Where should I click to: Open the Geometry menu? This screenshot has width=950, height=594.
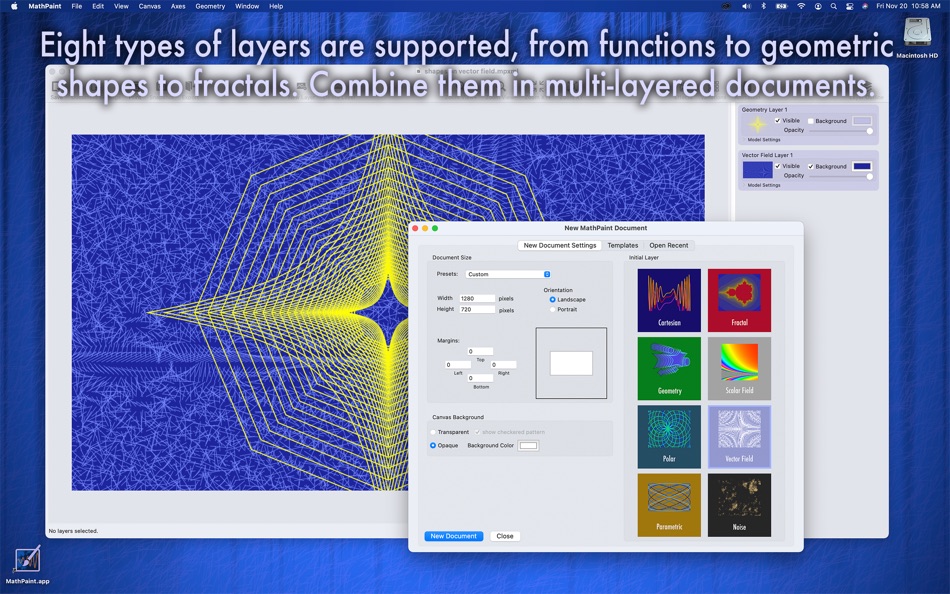[210, 6]
